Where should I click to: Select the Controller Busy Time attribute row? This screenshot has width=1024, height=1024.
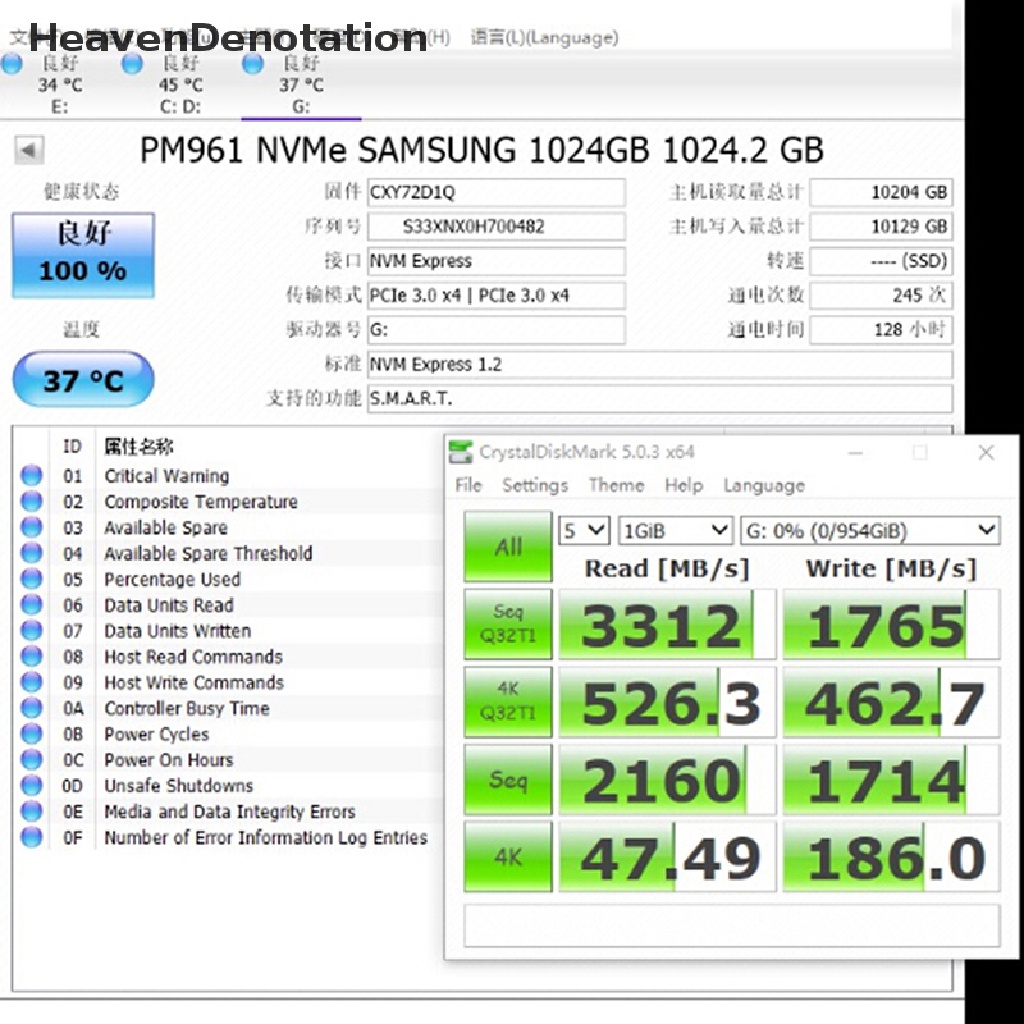(229, 708)
